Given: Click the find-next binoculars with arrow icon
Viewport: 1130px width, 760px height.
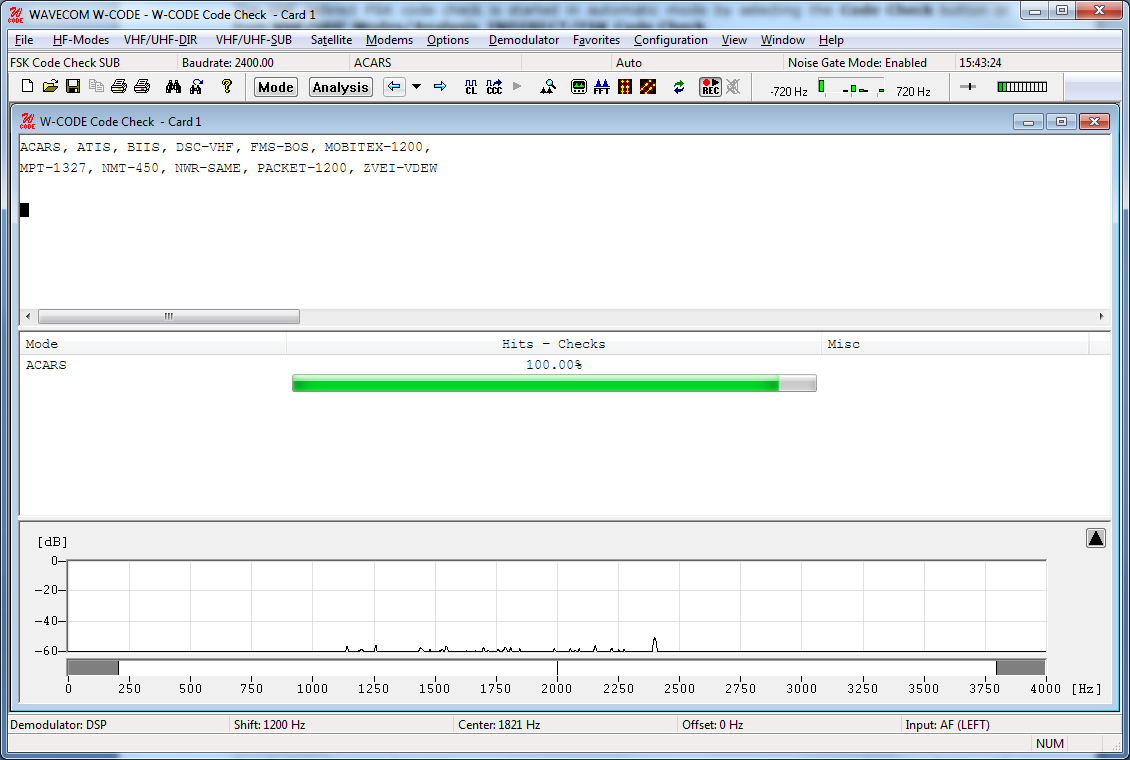Looking at the screenshot, I should coord(196,87).
